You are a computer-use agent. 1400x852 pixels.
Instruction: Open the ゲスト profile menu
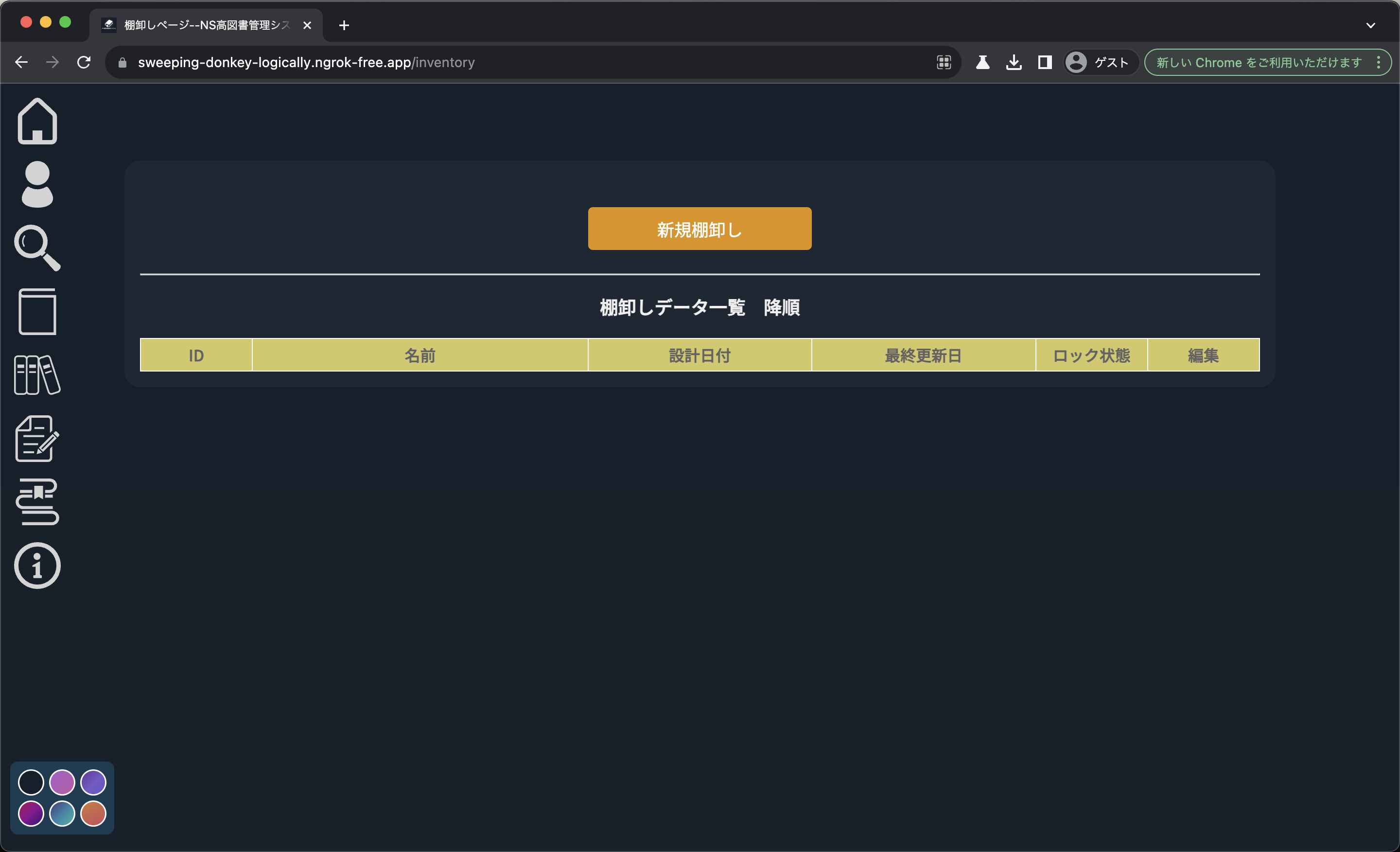click(1099, 63)
